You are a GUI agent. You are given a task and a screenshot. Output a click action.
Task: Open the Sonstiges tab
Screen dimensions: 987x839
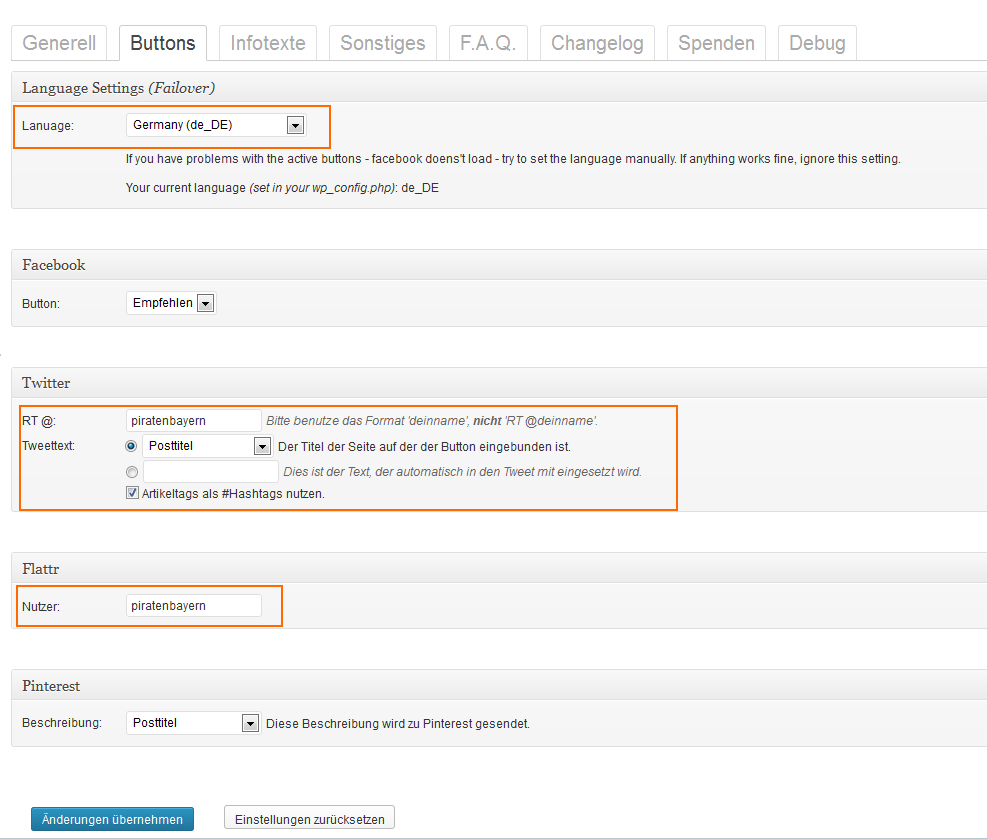pyautogui.click(x=382, y=43)
